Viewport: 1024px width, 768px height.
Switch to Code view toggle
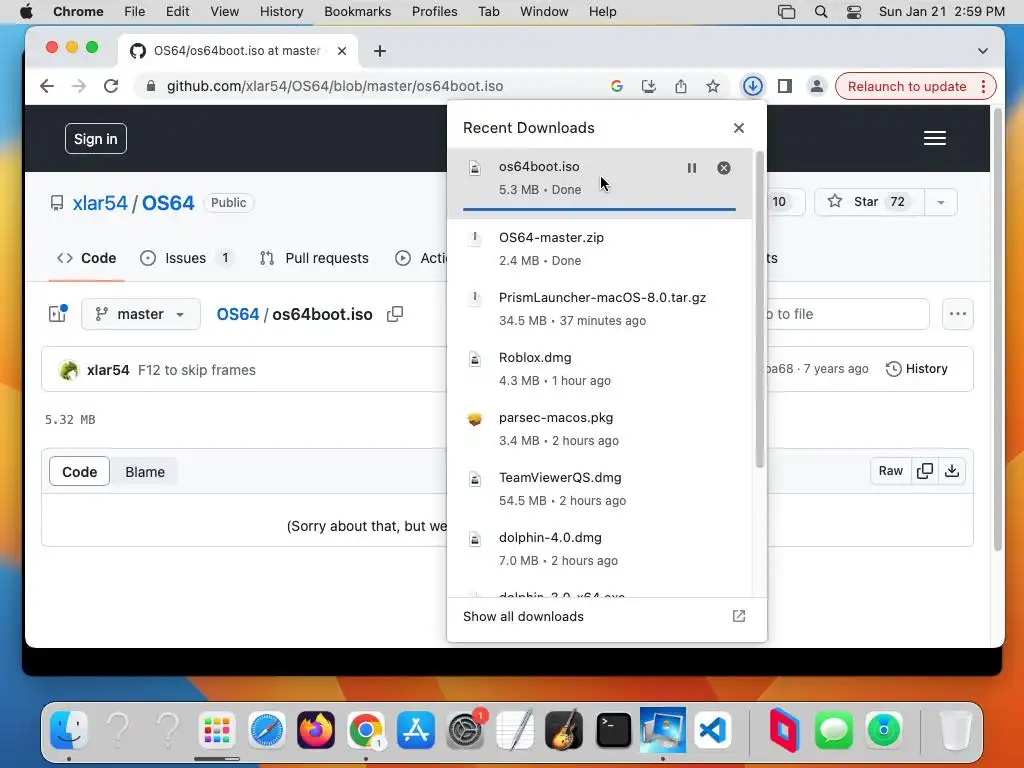tap(79, 472)
